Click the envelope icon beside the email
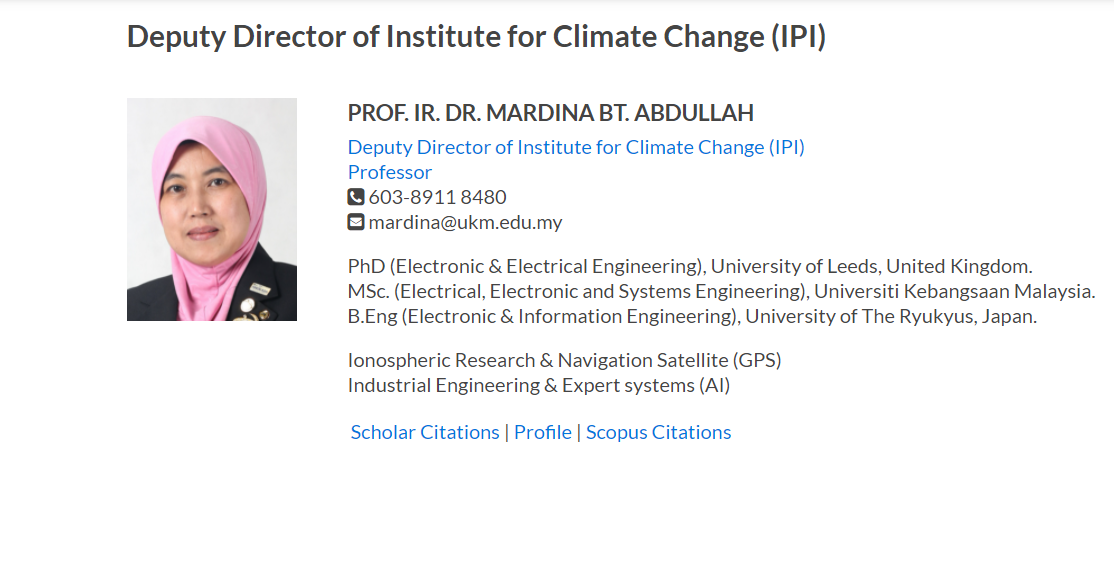1114x565 pixels. 356,222
